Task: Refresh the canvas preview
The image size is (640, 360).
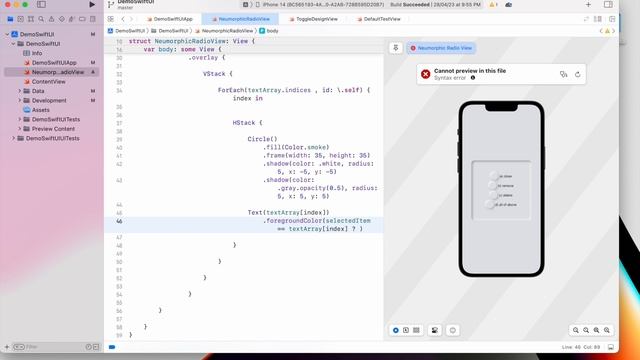Action: coord(578,74)
